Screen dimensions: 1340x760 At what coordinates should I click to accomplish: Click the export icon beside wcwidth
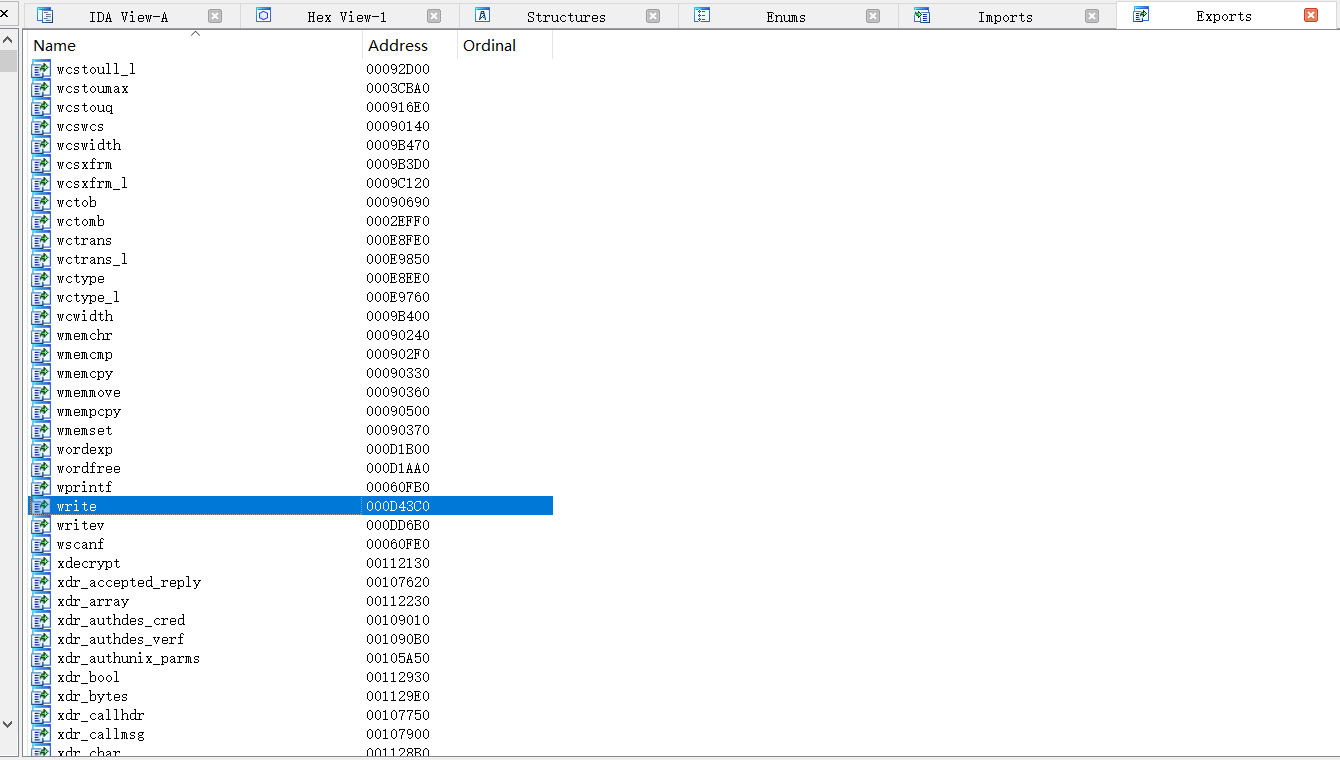[x=41, y=316]
